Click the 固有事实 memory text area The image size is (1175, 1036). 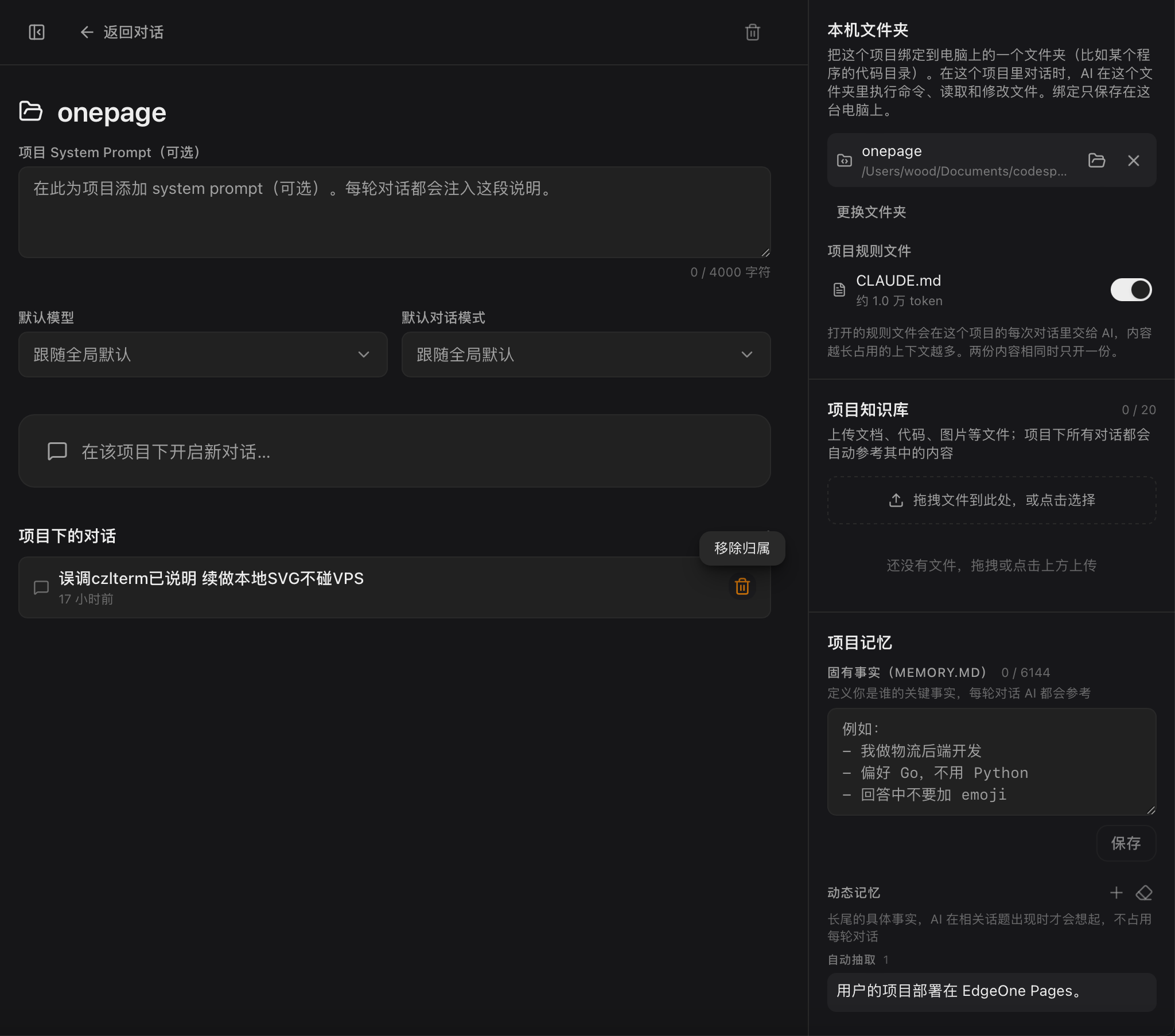click(x=991, y=762)
